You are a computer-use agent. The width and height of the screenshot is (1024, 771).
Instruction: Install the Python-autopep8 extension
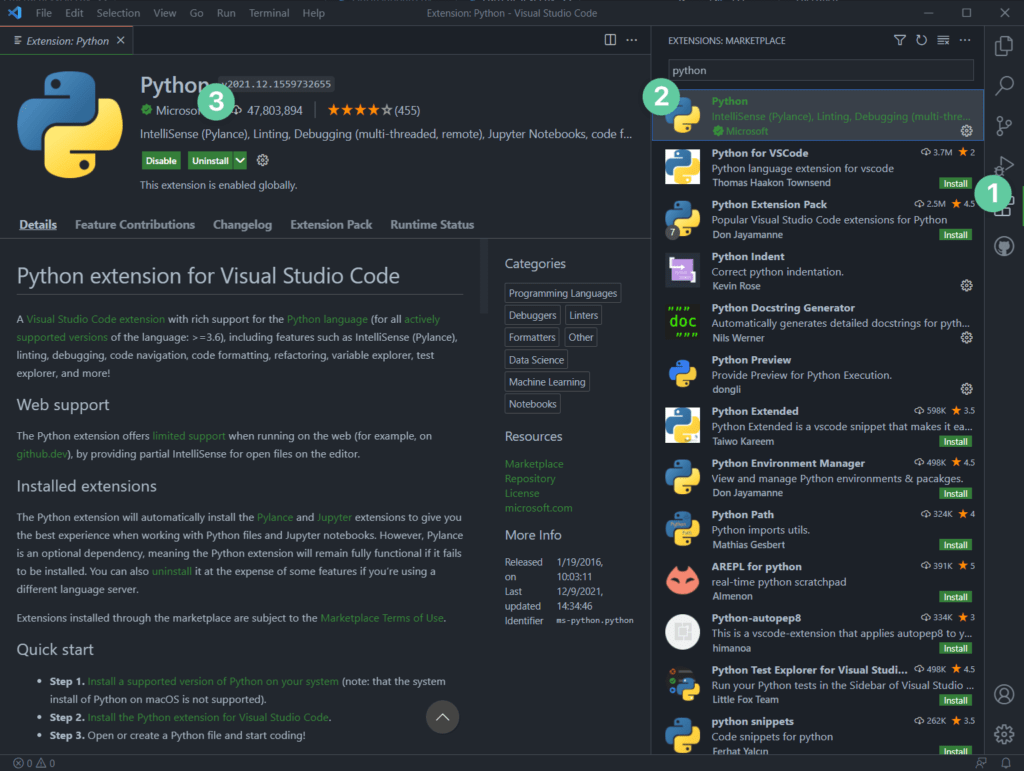(x=955, y=648)
